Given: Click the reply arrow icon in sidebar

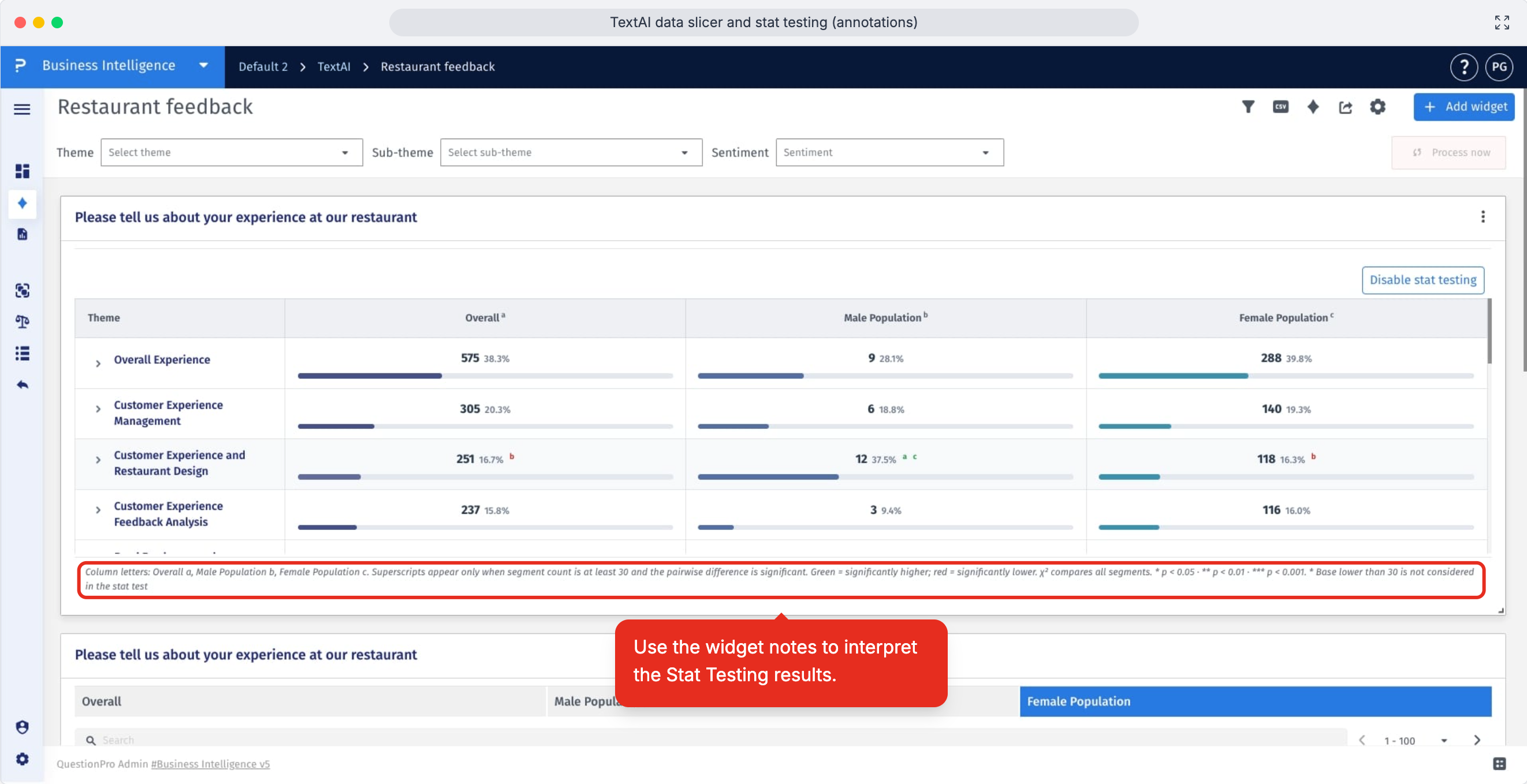Looking at the screenshot, I should tap(22, 384).
